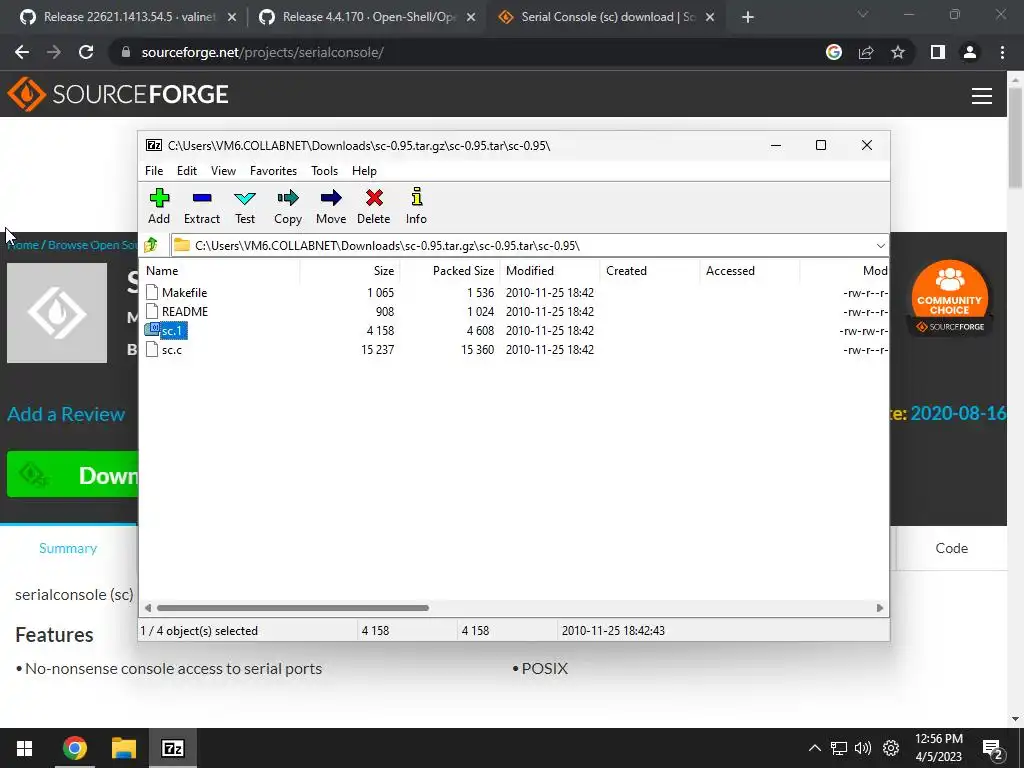
Task: Click the Accessed column header
Action: click(x=750, y=270)
